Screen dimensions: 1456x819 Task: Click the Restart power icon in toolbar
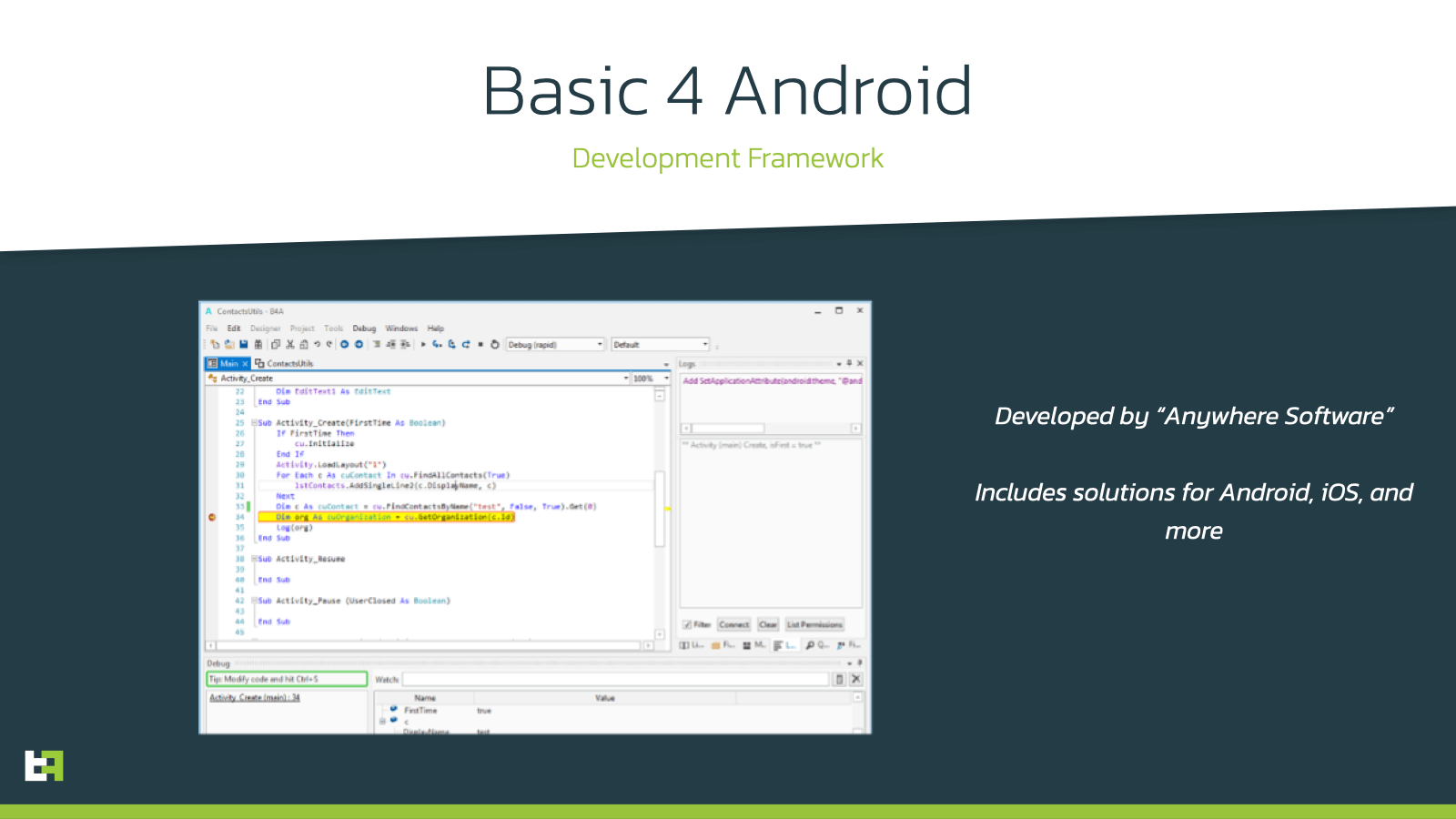(x=495, y=344)
